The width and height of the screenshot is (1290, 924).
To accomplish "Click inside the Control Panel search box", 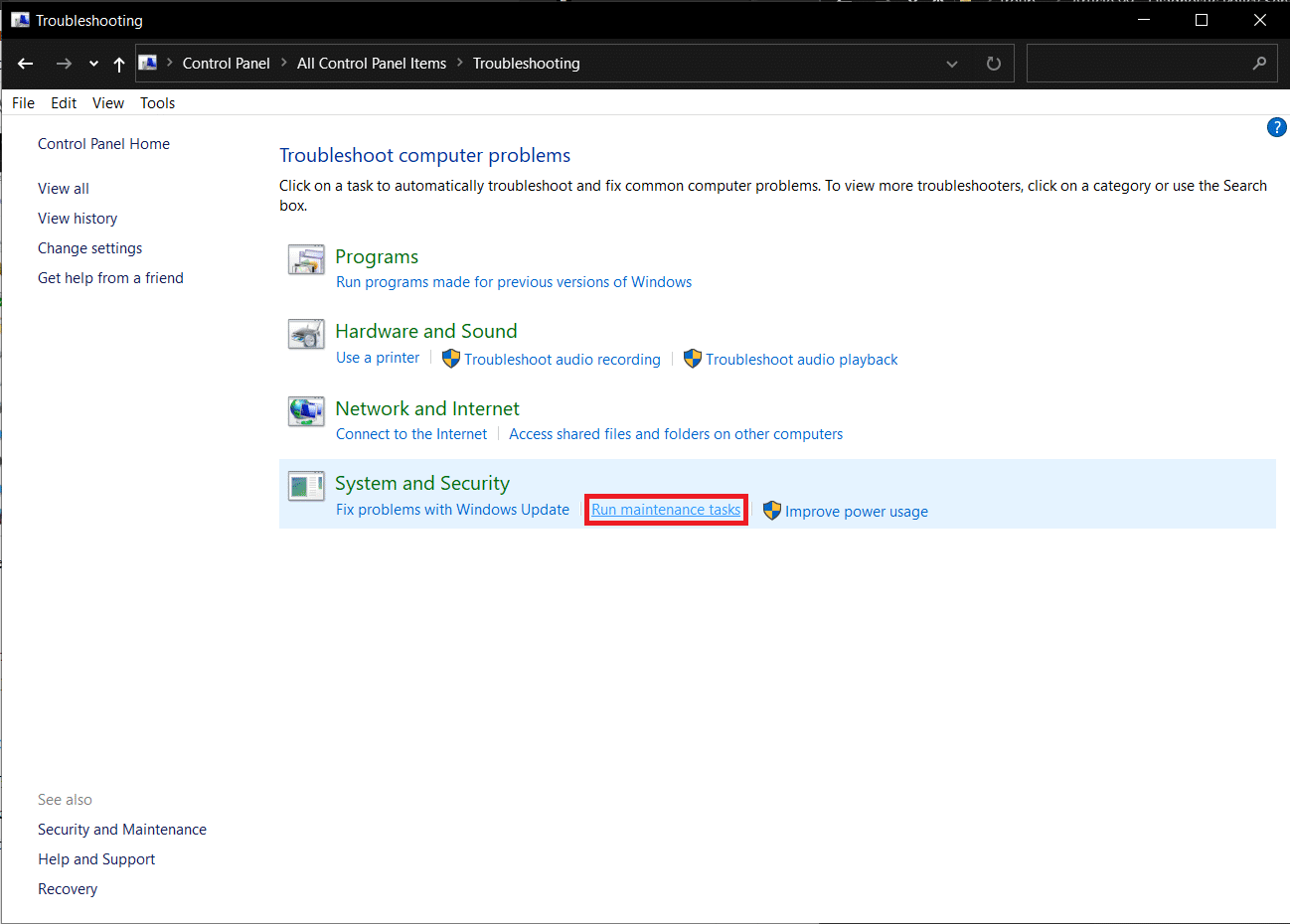I will 1138,64.
